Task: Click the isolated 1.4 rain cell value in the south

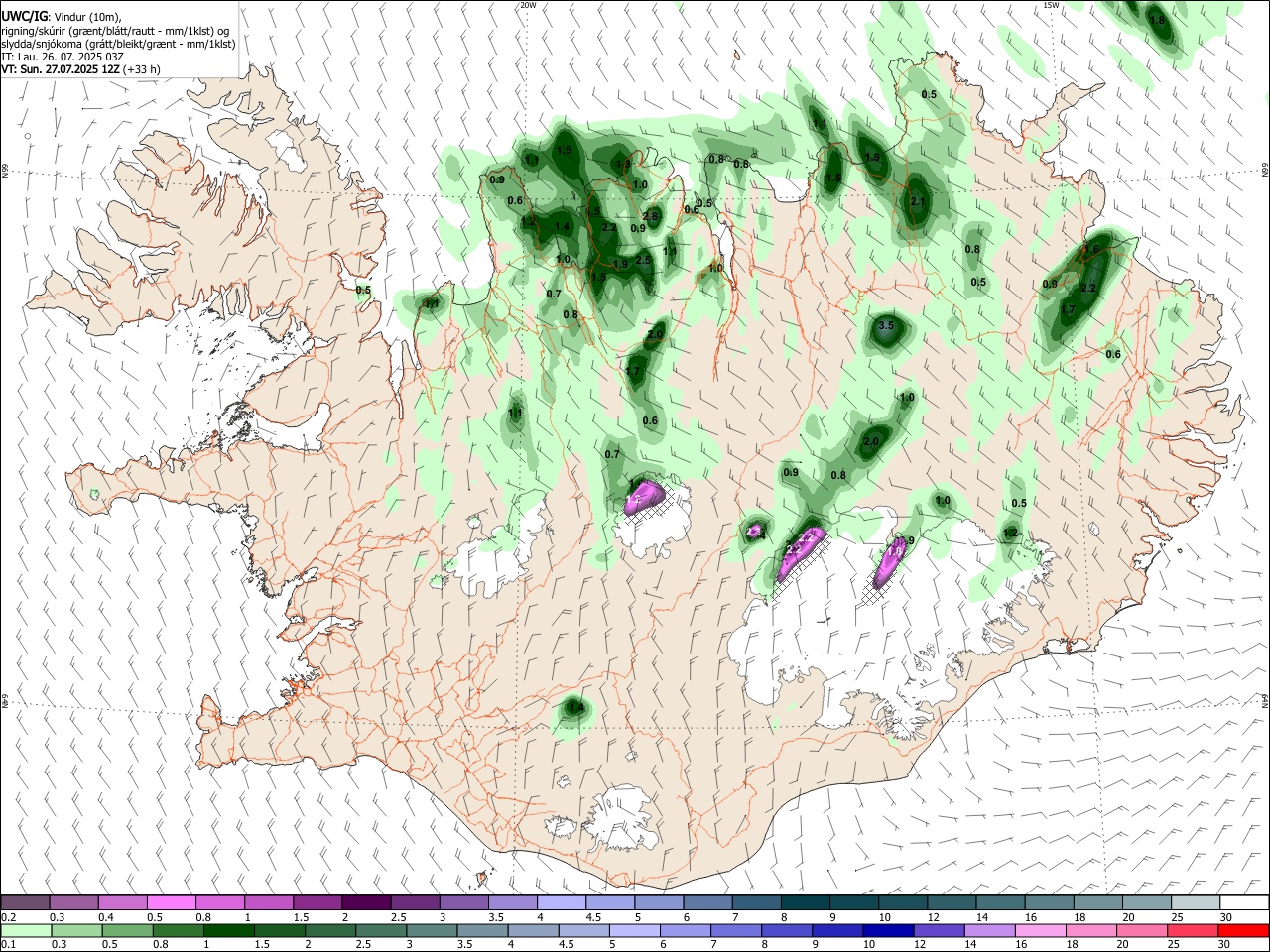Action: [x=574, y=708]
